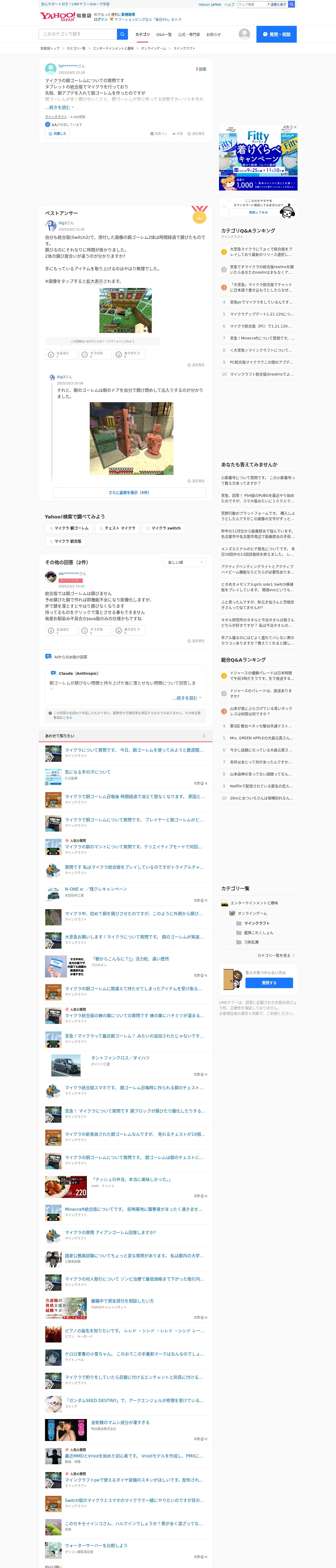Screen dimensions: 336x1568
Task: Expand Claude AI answer with 続きを読む
Action: (187, 698)
